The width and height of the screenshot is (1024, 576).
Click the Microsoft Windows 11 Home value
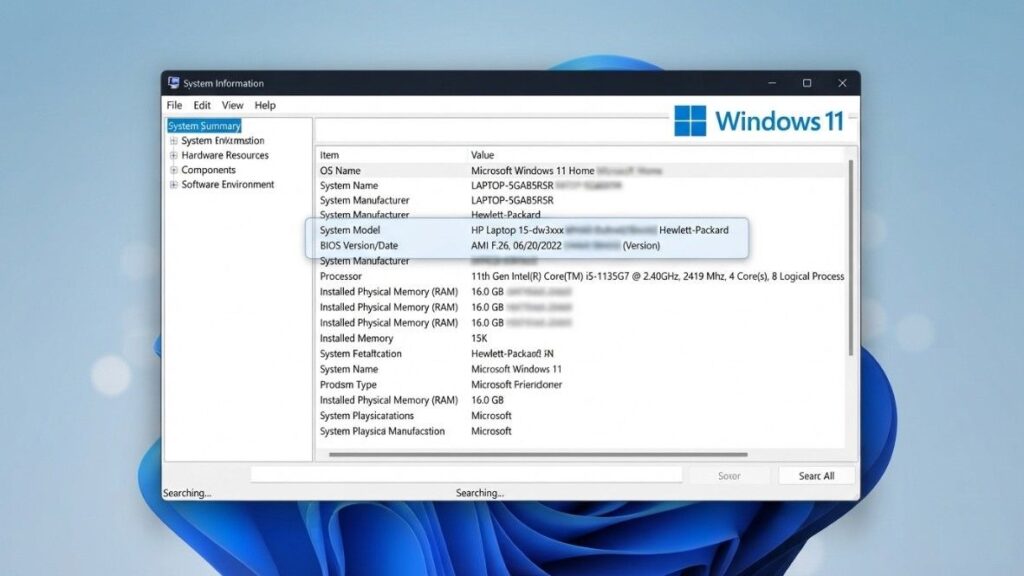click(532, 170)
